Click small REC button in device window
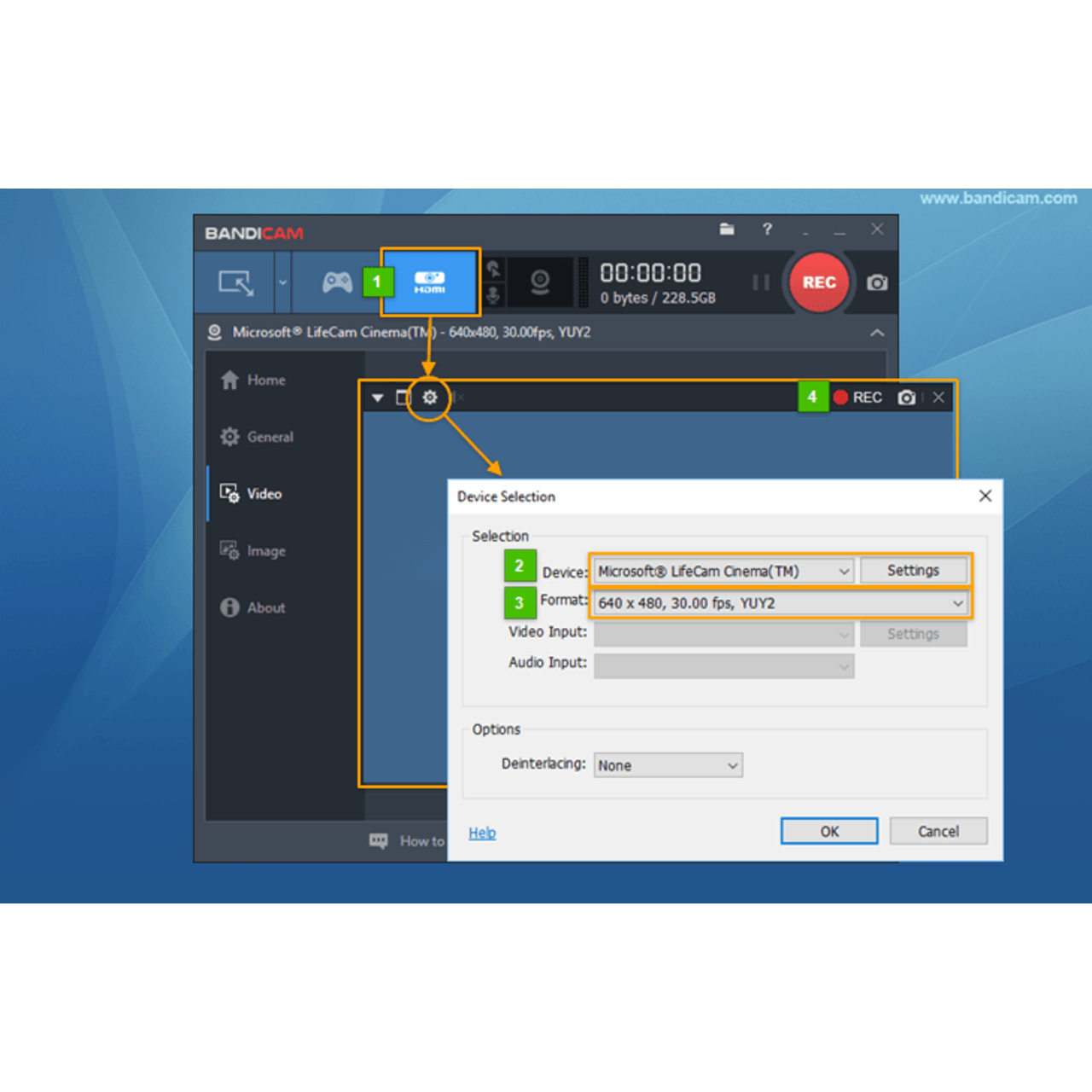Viewport: 1092px width, 1092px height. point(857,398)
